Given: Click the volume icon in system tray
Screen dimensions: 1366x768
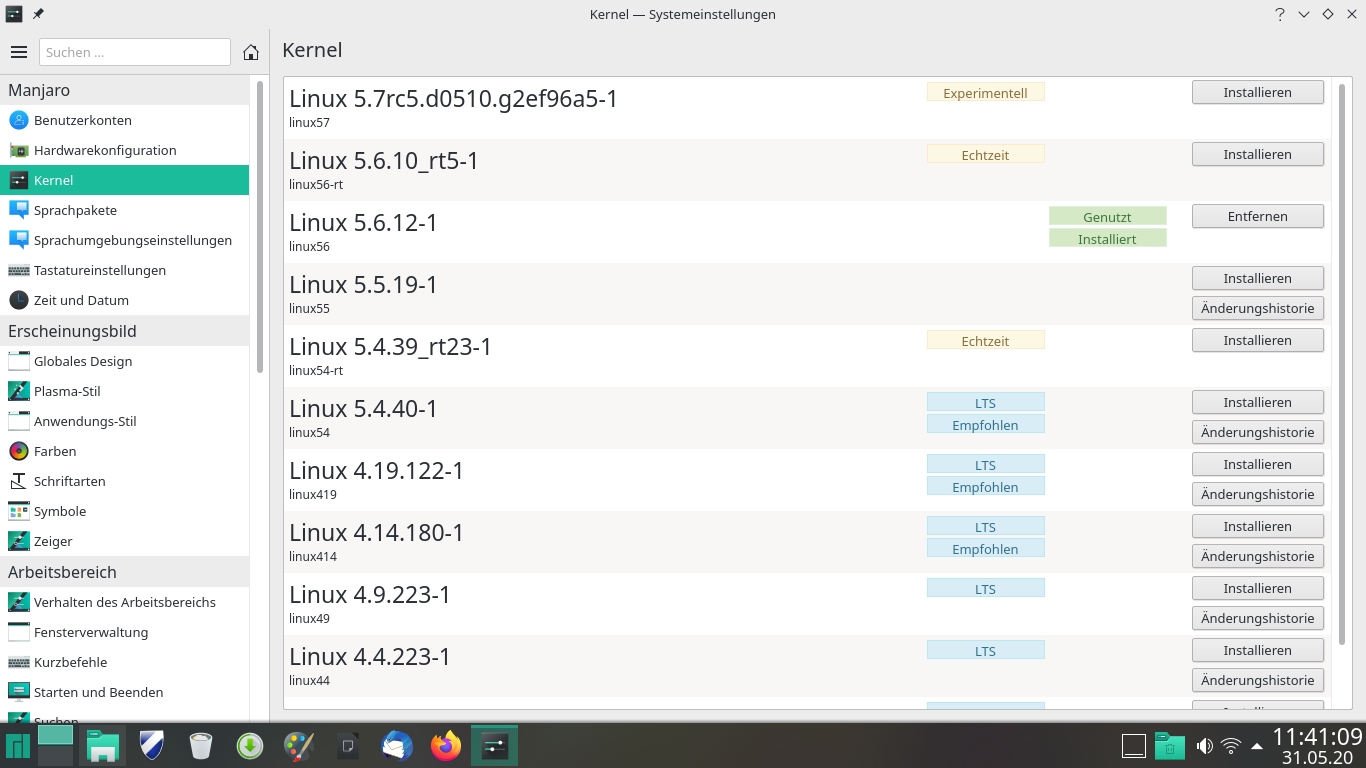Looking at the screenshot, I should pyautogui.click(x=1205, y=746).
